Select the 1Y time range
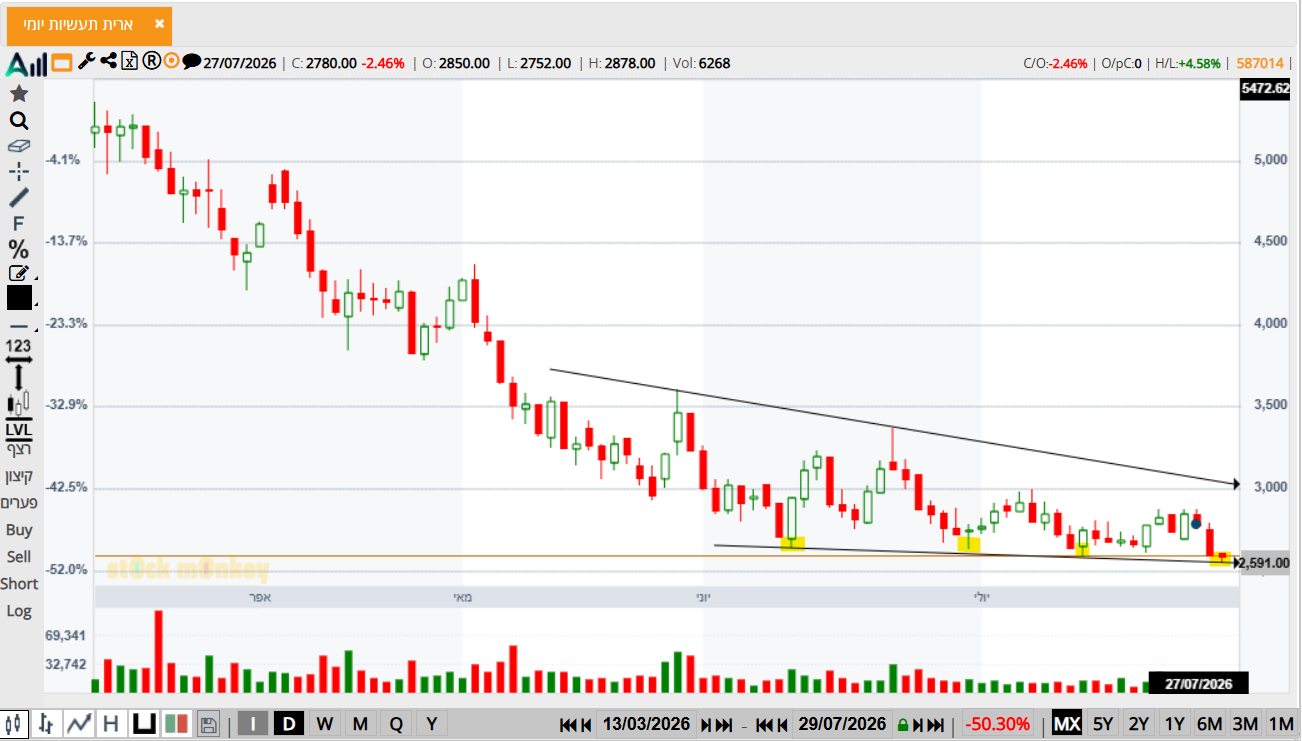Image resolution: width=1302 pixels, height=741 pixels. tap(1174, 724)
